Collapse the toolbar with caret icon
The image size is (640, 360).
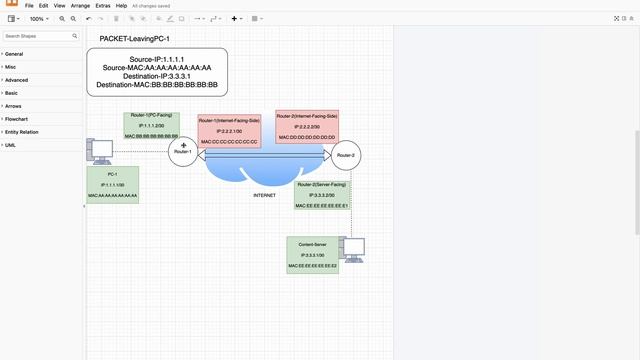pos(632,18)
